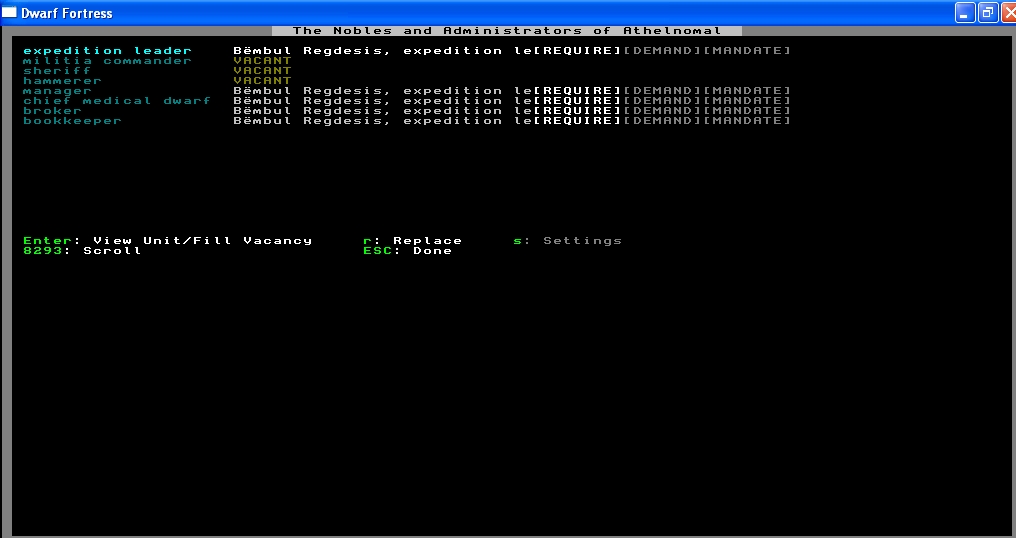The width and height of the screenshot is (1016, 538).
Task: Open DEMAND for the chief medical dwarf row
Action: (x=662, y=101)
